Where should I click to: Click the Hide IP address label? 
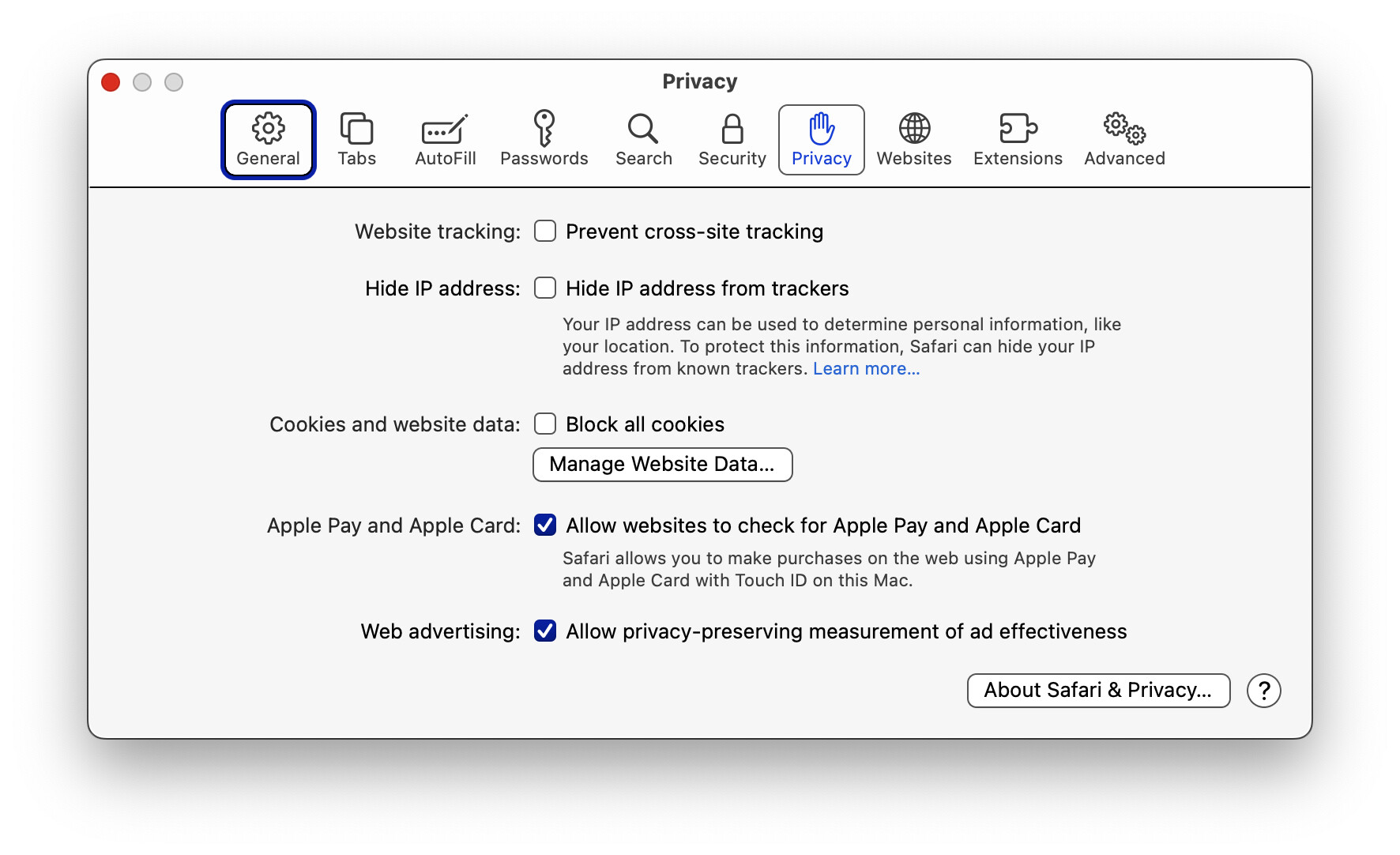(442, 288)
